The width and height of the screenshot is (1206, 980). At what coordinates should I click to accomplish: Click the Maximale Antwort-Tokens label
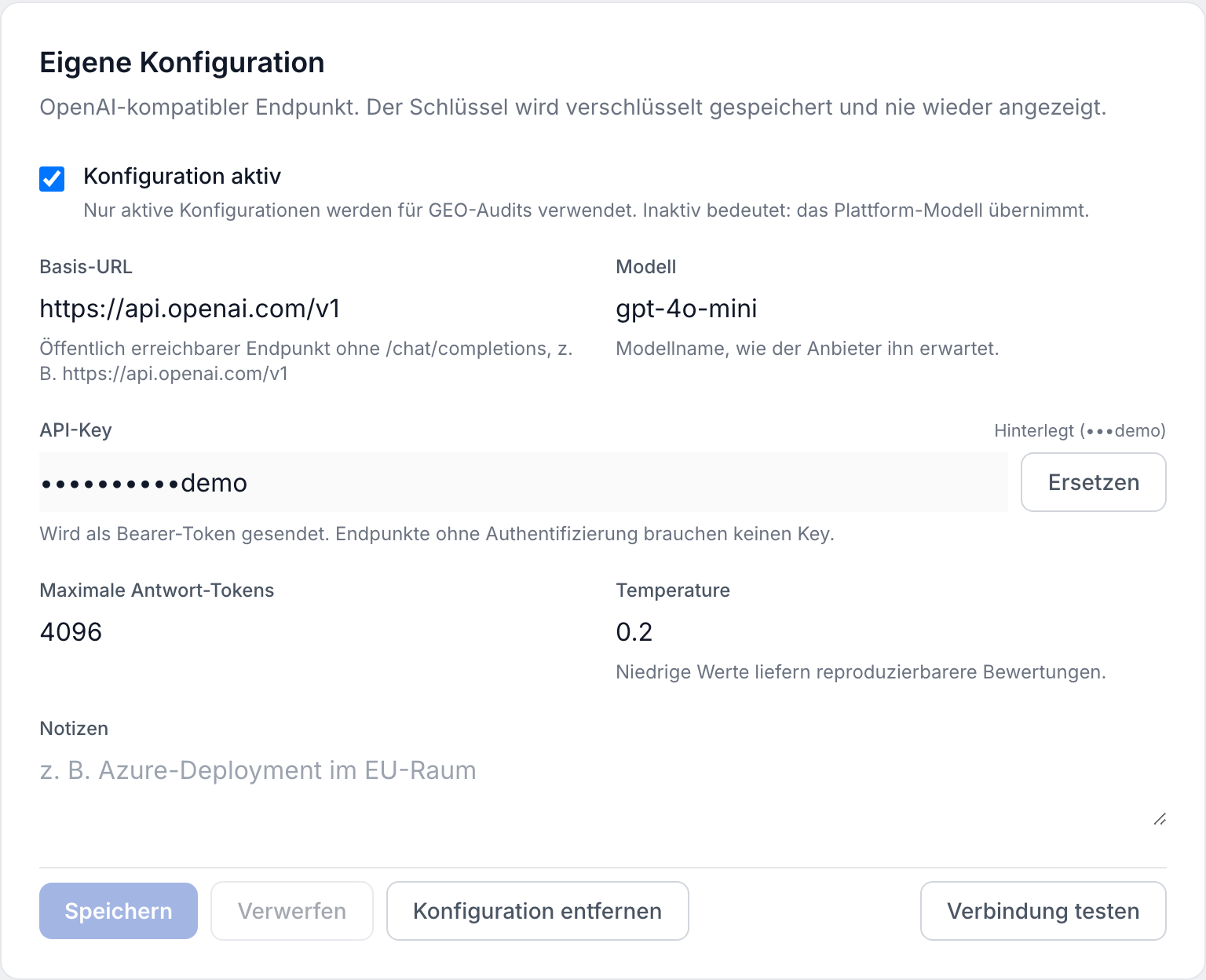(x=157, y=591)
